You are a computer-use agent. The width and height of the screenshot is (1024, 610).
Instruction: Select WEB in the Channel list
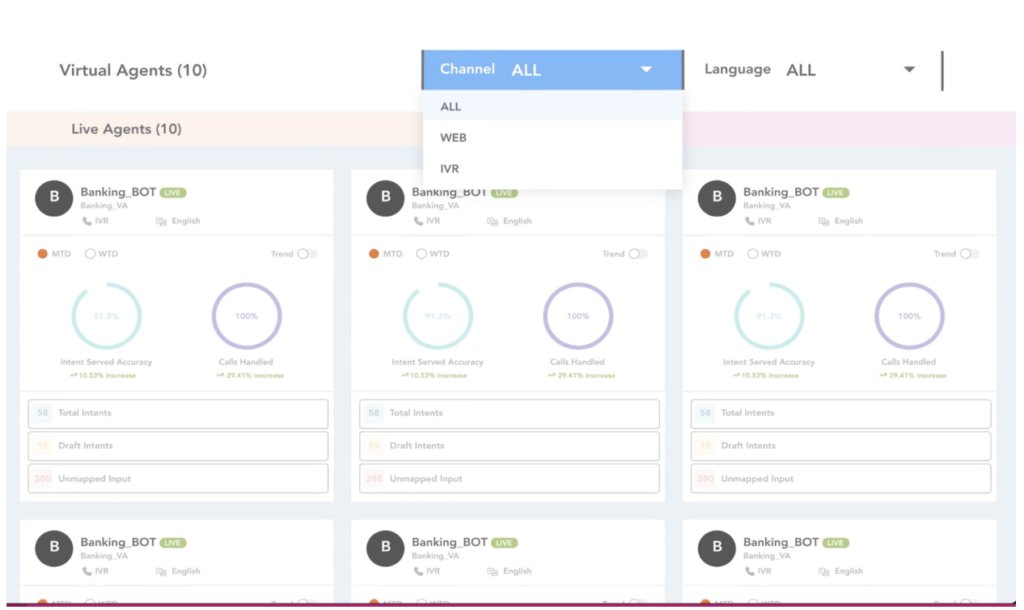coord(552,138)
